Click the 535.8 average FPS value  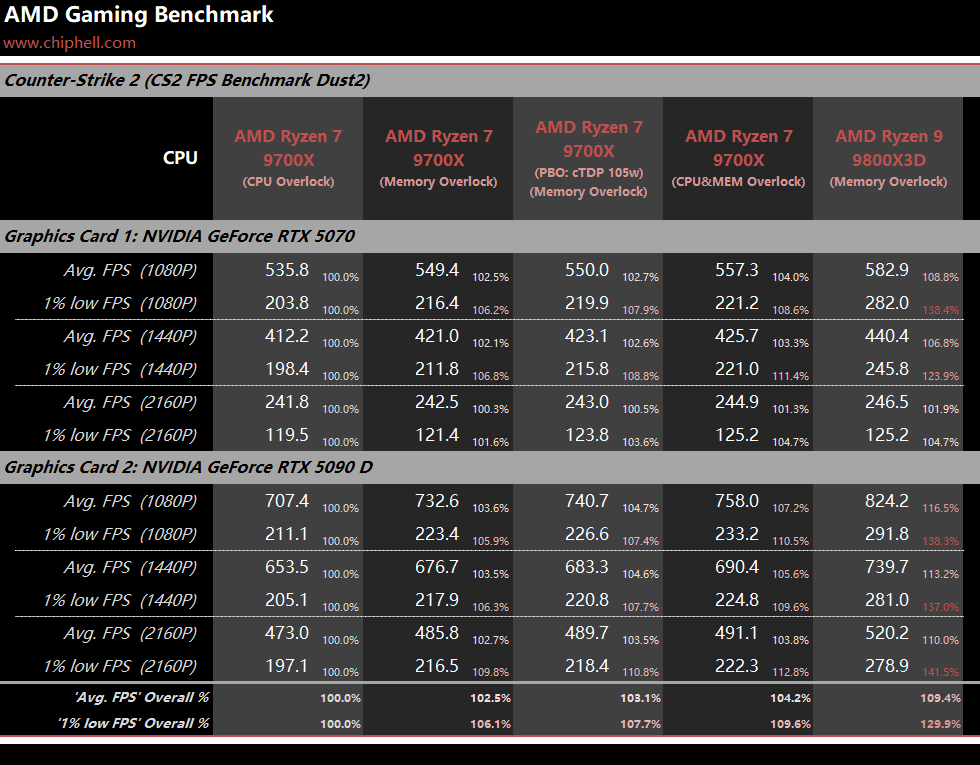click(287, 270)
